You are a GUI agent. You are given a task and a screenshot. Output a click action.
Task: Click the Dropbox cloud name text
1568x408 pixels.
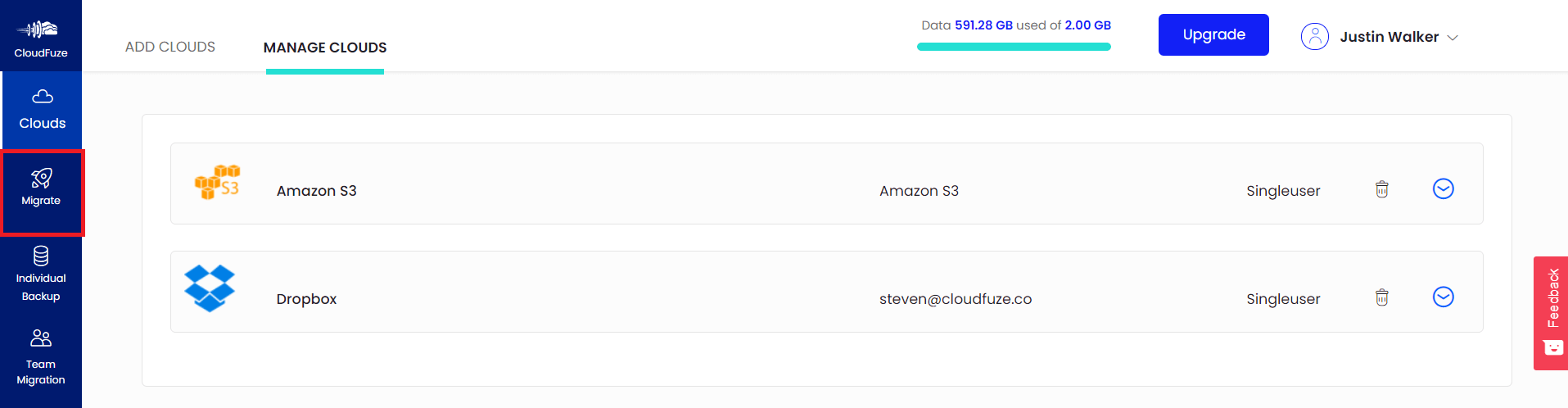(x=306, y=299)
